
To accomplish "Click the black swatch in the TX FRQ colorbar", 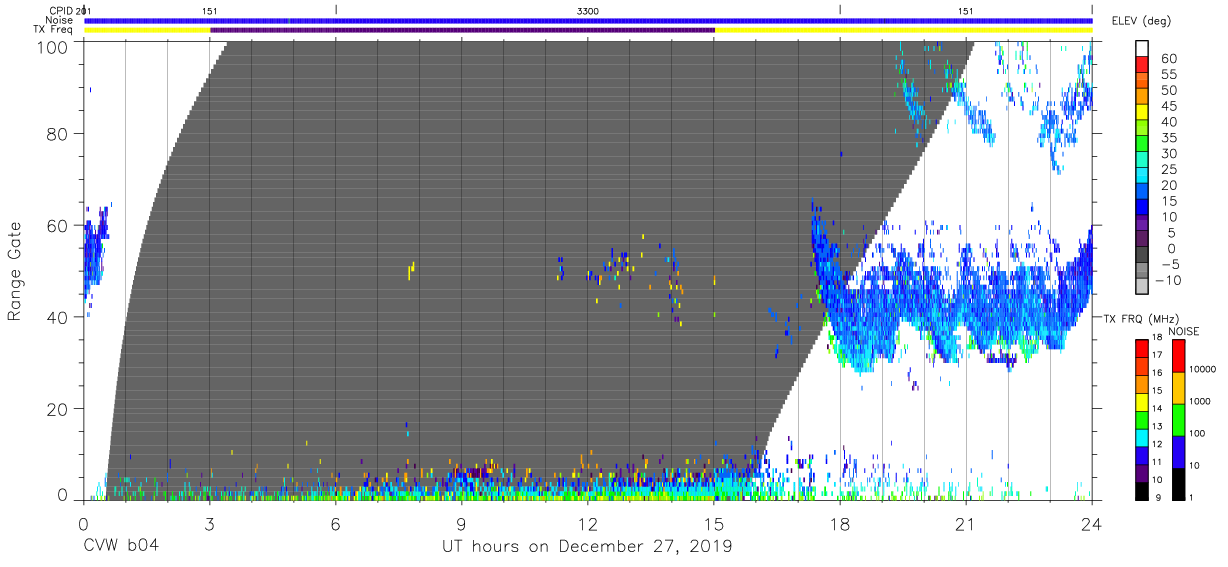I will click(1142, 491).
